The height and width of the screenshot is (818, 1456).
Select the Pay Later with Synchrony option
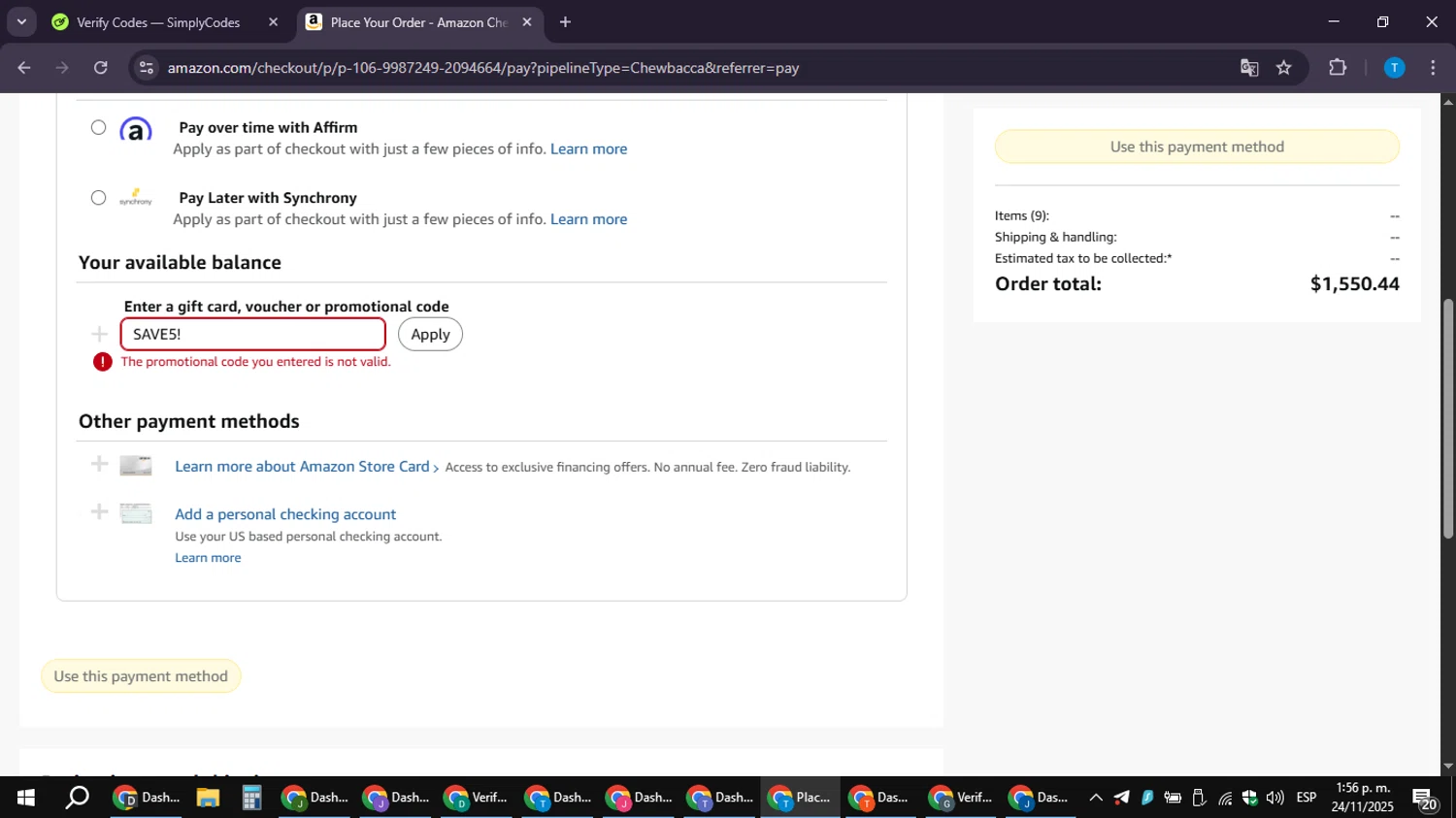tap(98, 198)
